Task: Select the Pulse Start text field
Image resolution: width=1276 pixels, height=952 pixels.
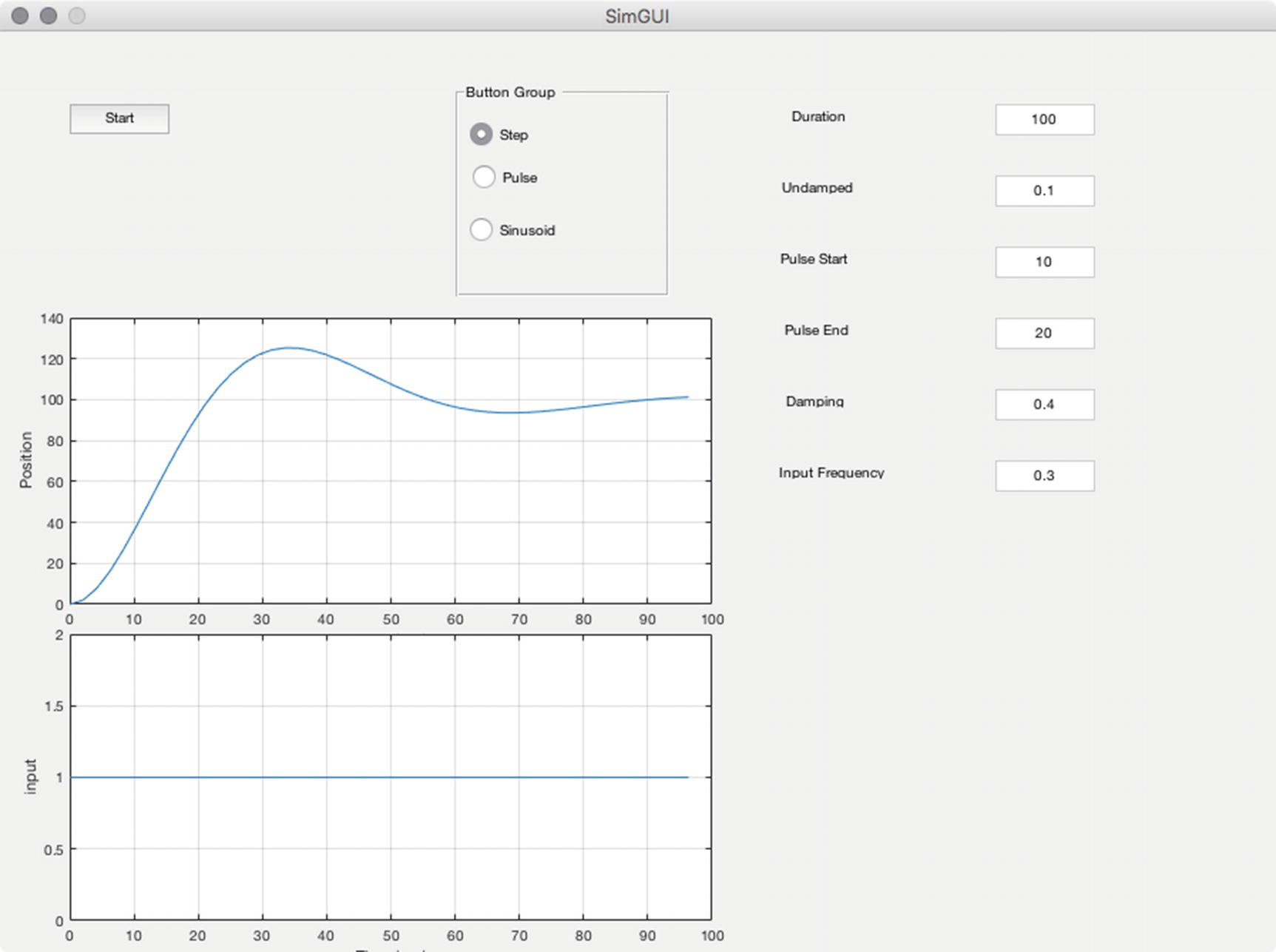Action: 1044,262
